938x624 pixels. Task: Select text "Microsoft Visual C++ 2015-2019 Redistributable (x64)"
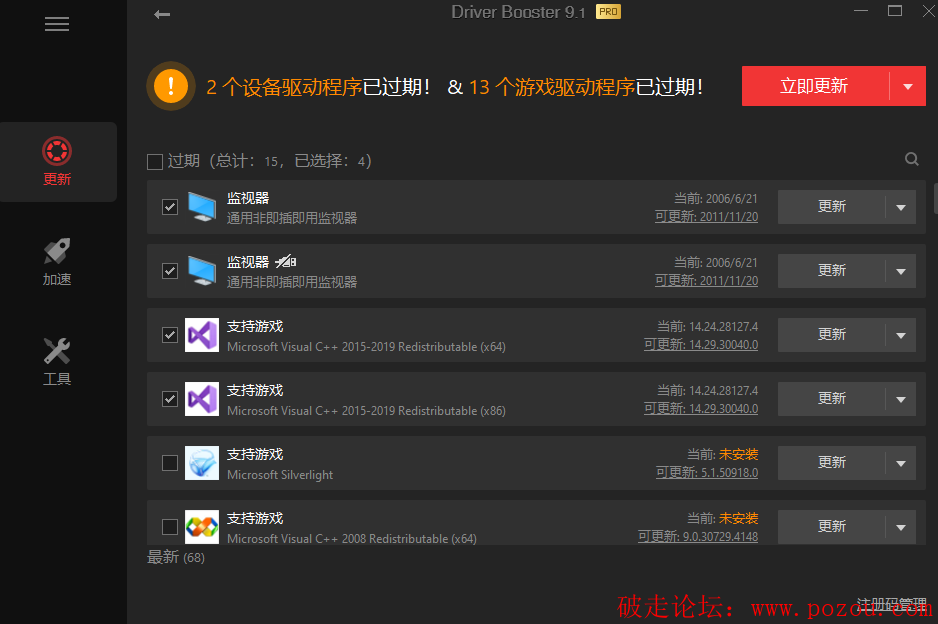tap(366, 347)
